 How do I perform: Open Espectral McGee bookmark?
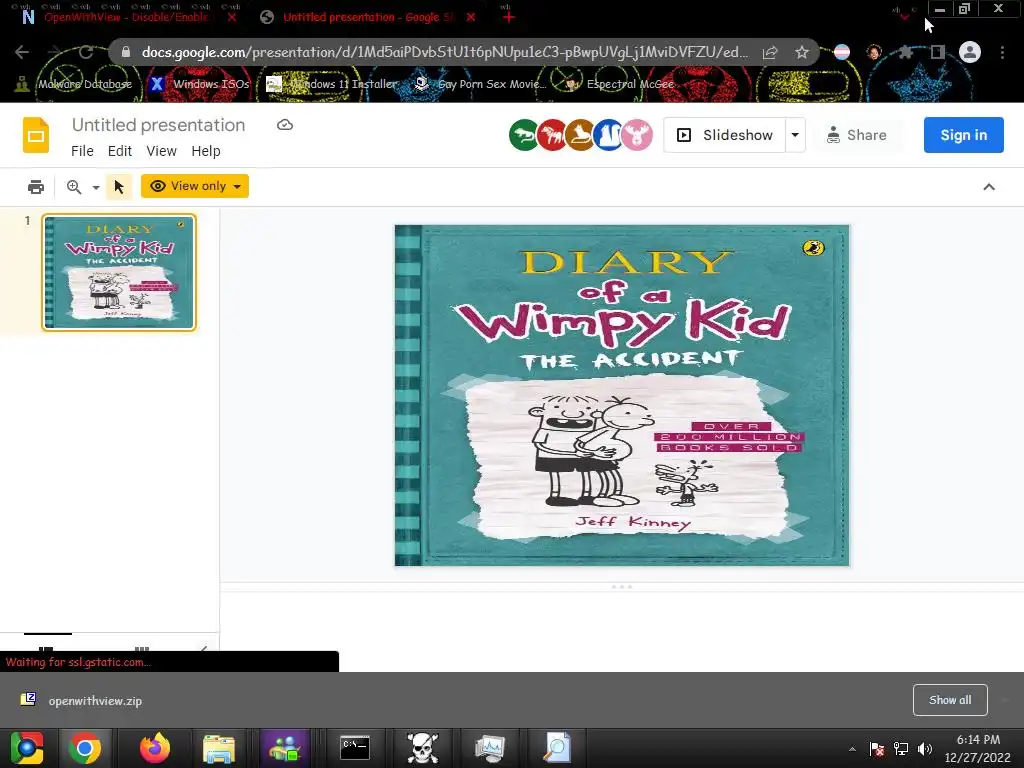click(x=619, y=84)
